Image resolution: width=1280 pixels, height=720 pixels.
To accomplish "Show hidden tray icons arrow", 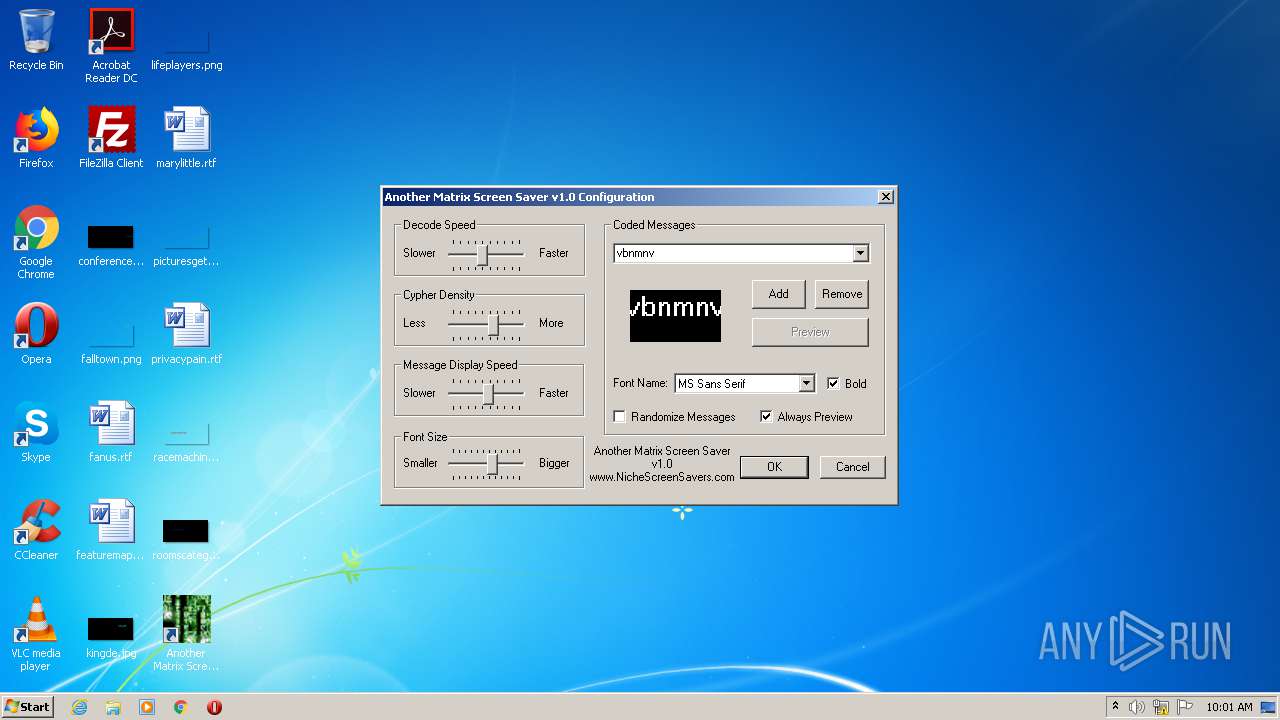I will [1115, 707].
